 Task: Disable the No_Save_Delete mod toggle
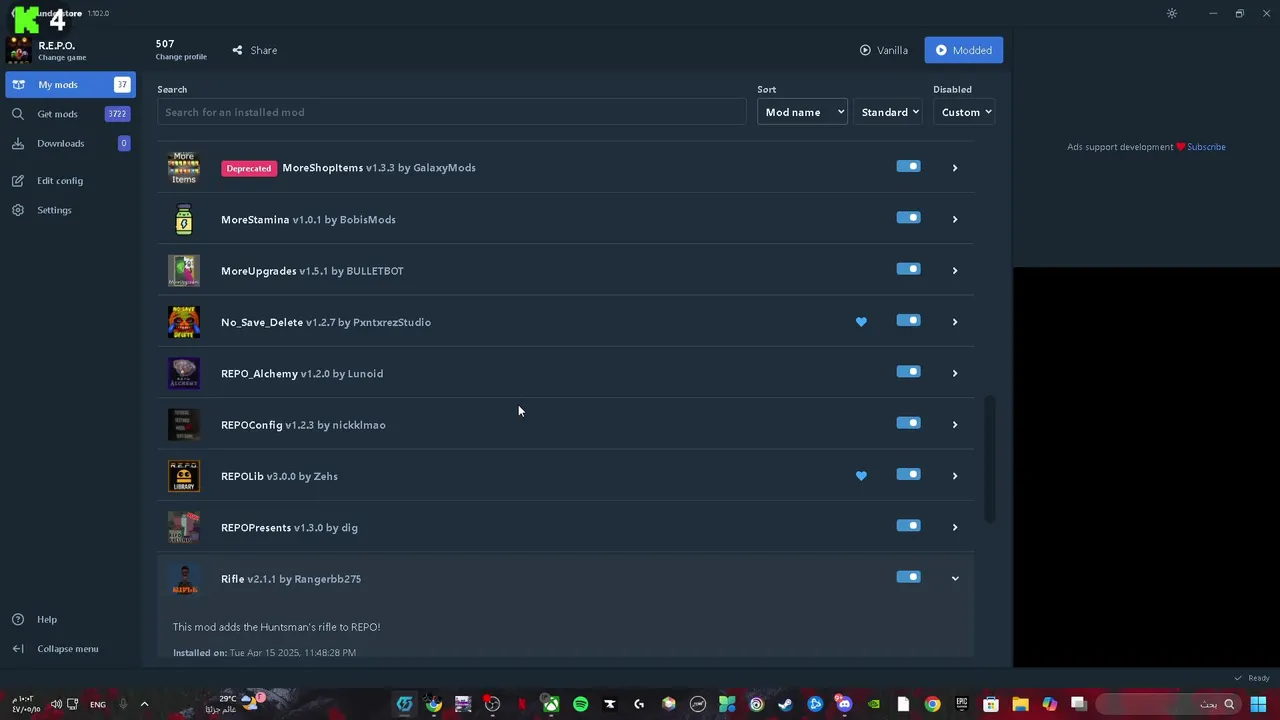[908, 320]
